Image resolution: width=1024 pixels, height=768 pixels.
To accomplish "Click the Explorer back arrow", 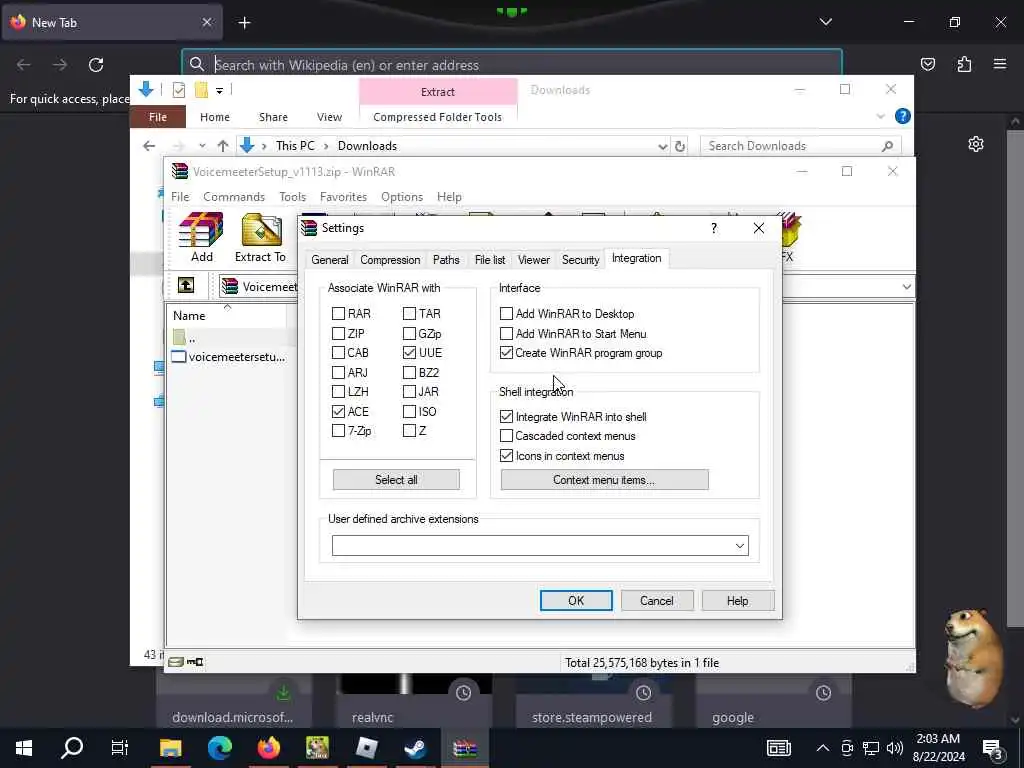I will tap(149, 146).
